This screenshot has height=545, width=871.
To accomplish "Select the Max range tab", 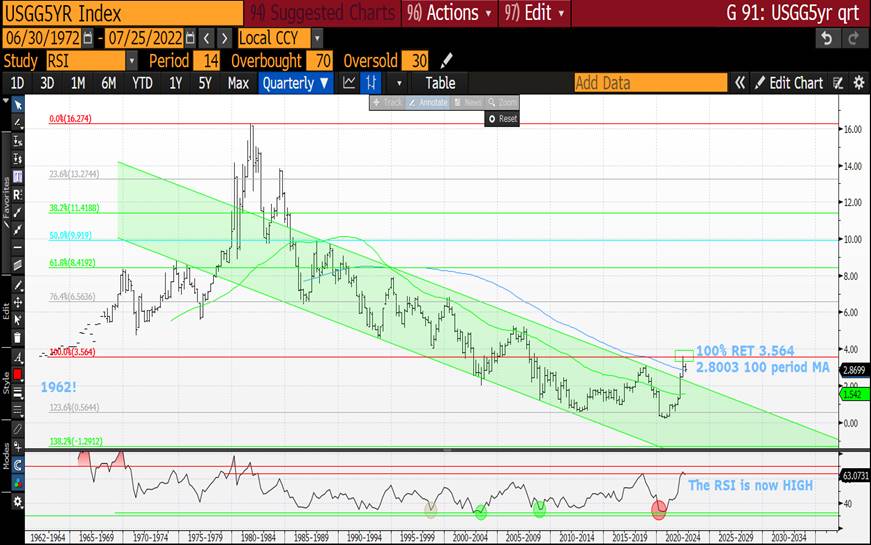I will pyautogui.click(x=238, y=83).
